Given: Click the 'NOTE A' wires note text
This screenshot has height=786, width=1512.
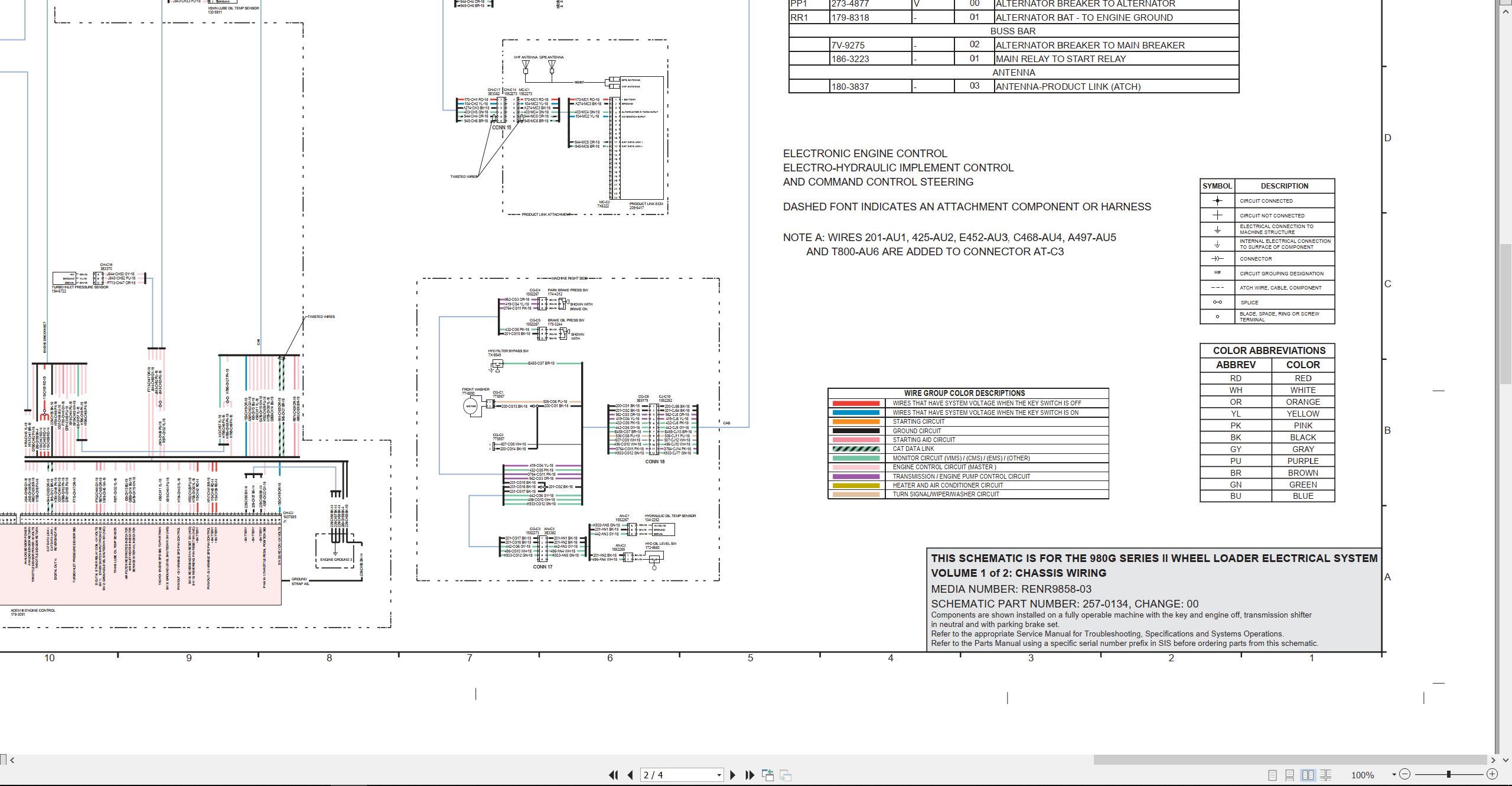Looking at the screenshot, I should [950, 245].
